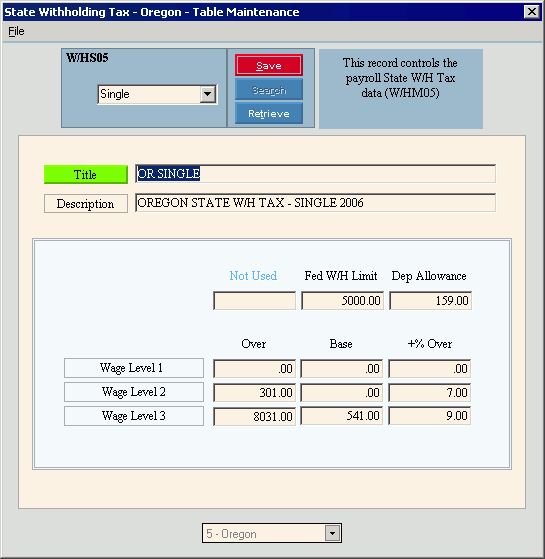Screen dimensions: 545x559
Task: Close the Table Maintenance window
Action: click(x=531, y=12)
